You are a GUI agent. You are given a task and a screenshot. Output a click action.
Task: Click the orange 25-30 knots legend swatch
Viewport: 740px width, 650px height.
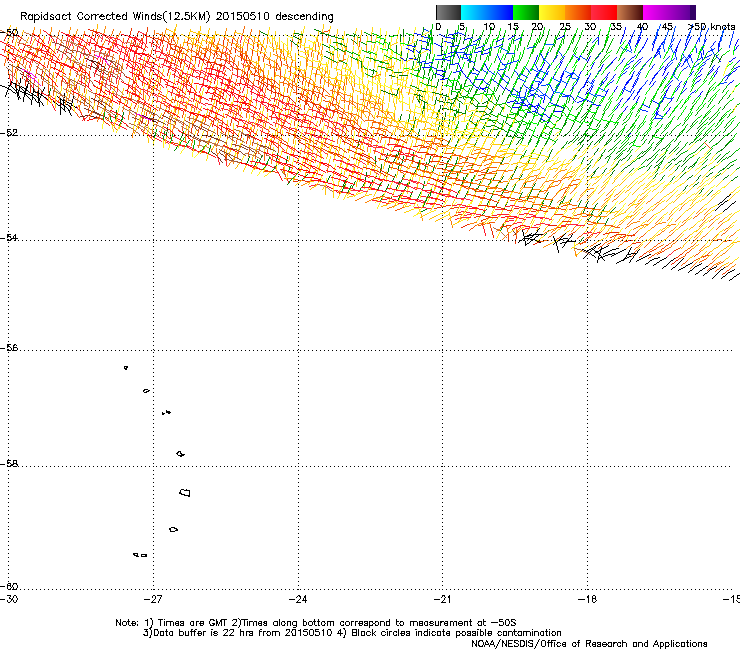click(578, 12)
